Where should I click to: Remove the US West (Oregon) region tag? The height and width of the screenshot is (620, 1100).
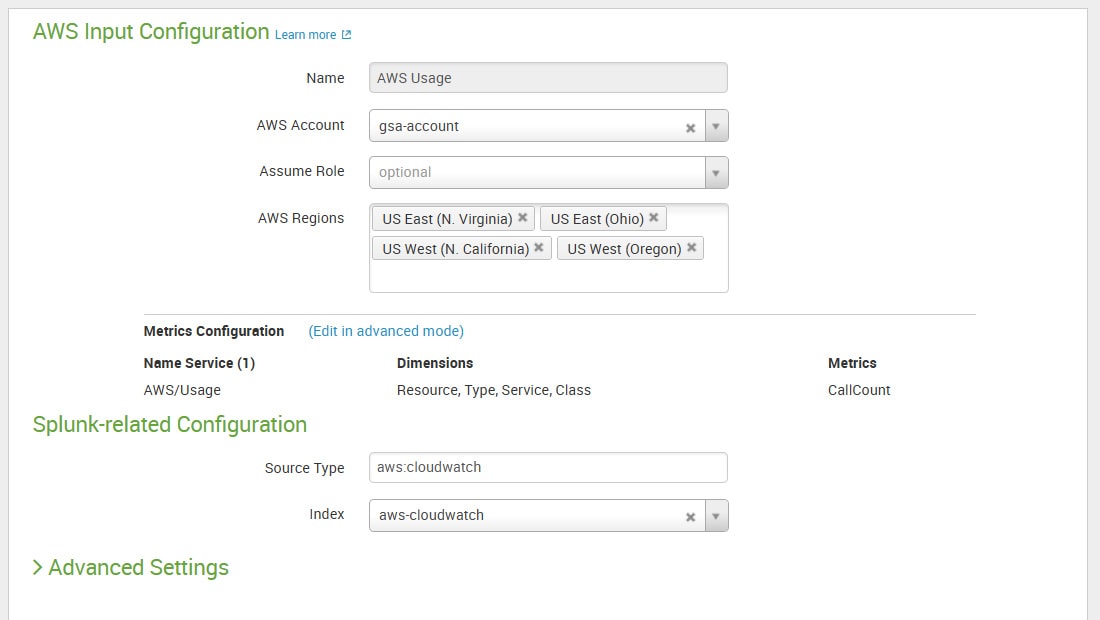(x=691, y=248)
